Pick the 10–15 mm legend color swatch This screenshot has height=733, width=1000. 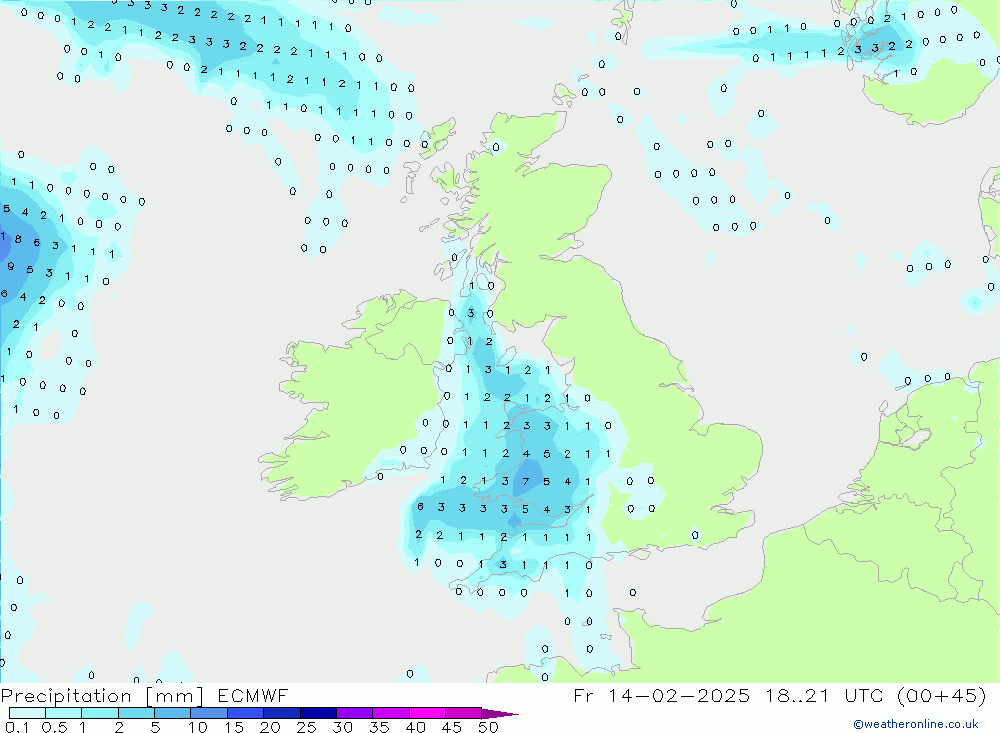coord(209,713)
